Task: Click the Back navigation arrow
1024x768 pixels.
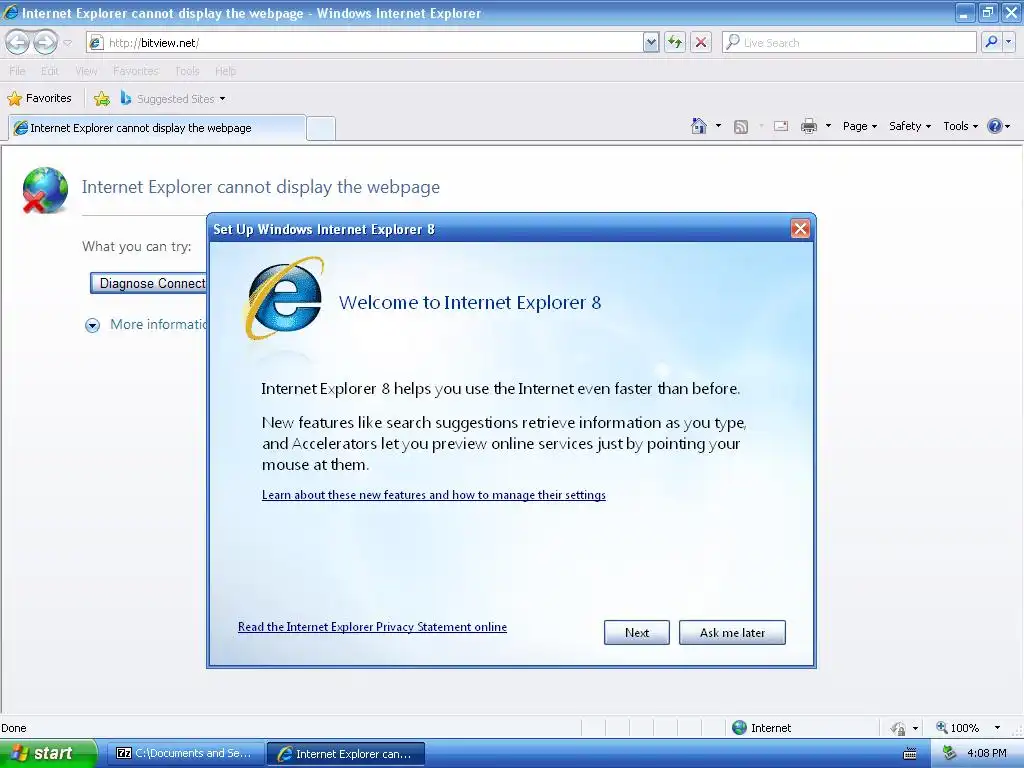Action: pos(18,42)
